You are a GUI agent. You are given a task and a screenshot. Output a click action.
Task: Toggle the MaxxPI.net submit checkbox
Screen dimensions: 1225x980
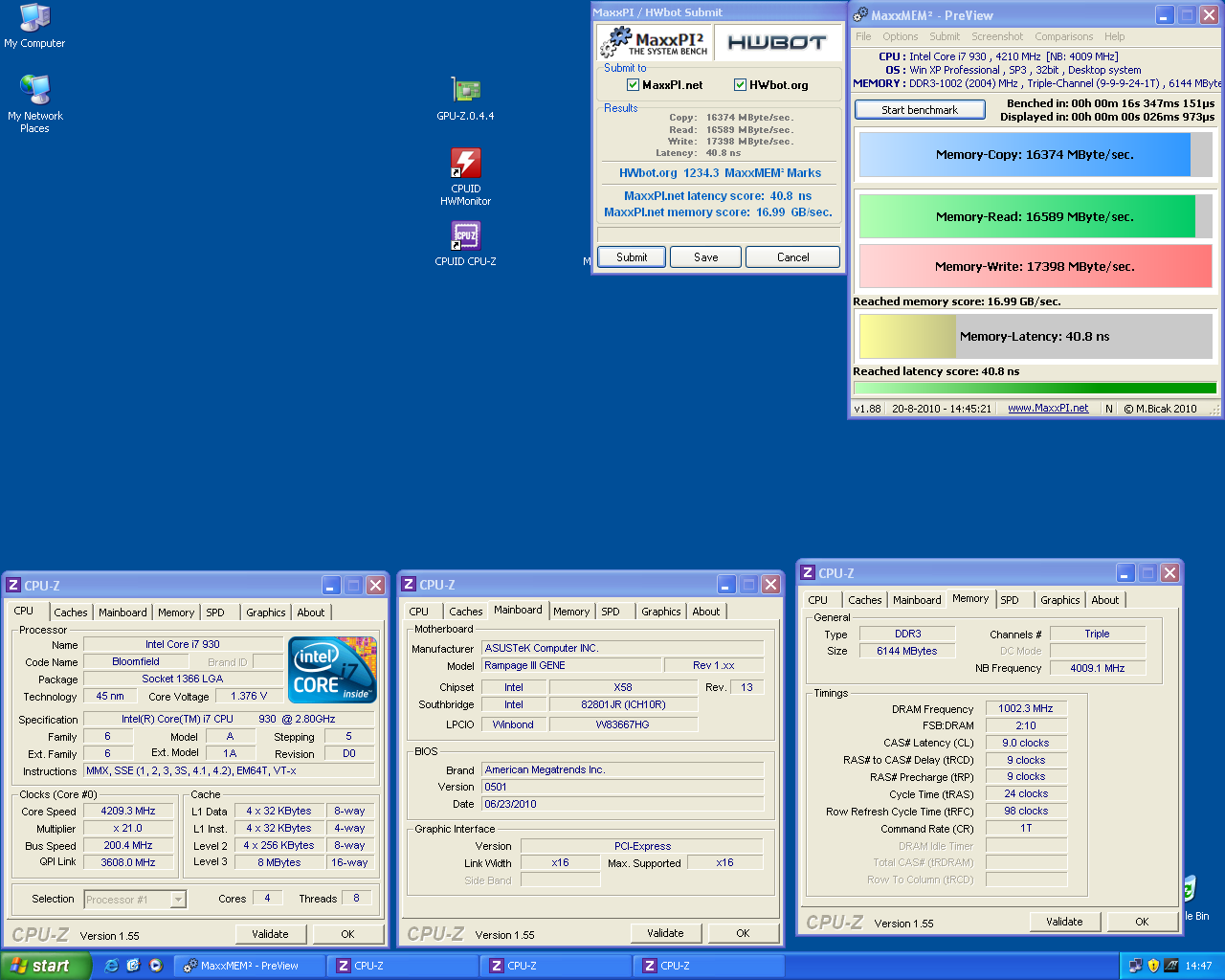pyautogui.click(x=633, y=85)
